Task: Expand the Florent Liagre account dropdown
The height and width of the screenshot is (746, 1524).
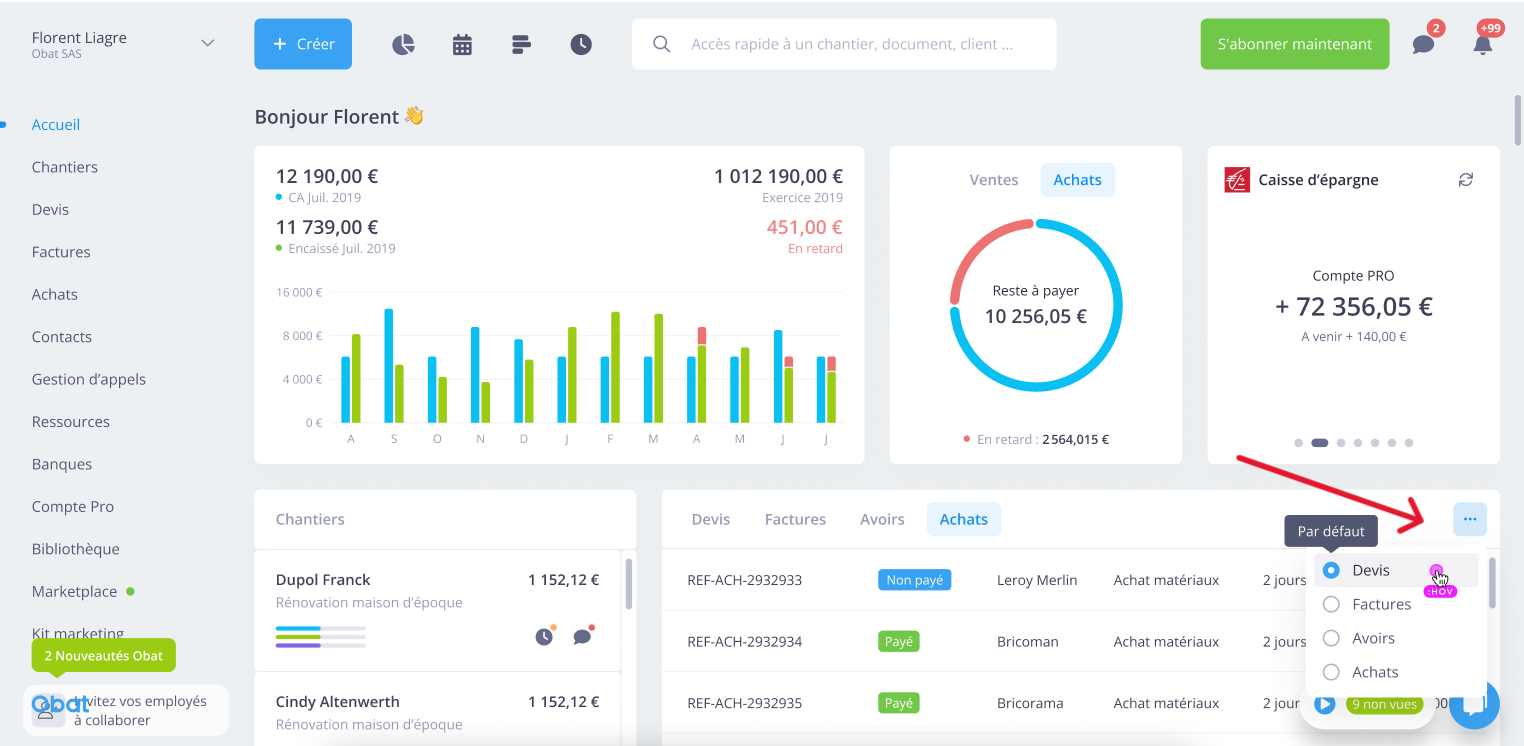Action: [x=207, y=43]
